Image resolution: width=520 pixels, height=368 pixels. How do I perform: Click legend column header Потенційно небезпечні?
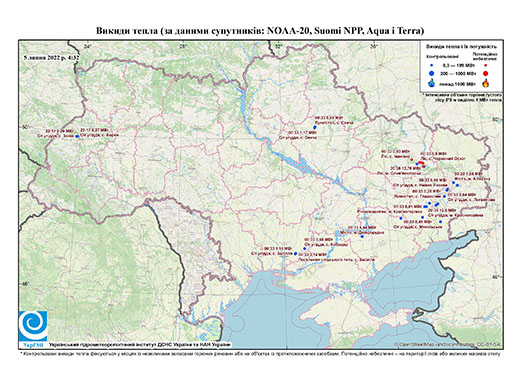click(x=485, y=56)
